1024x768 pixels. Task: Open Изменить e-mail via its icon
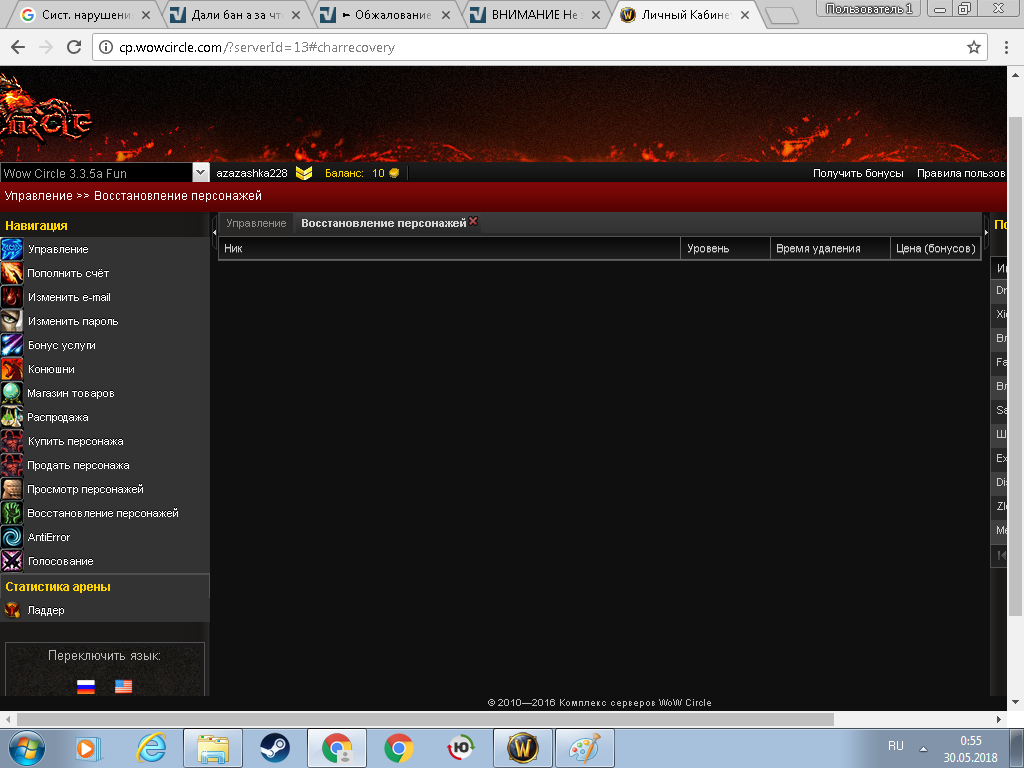pos(12,297)
